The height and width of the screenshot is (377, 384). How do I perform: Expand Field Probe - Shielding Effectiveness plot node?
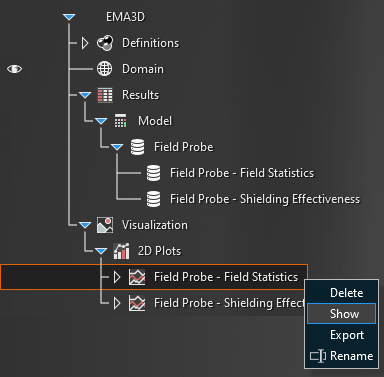[x=117, y=303]
